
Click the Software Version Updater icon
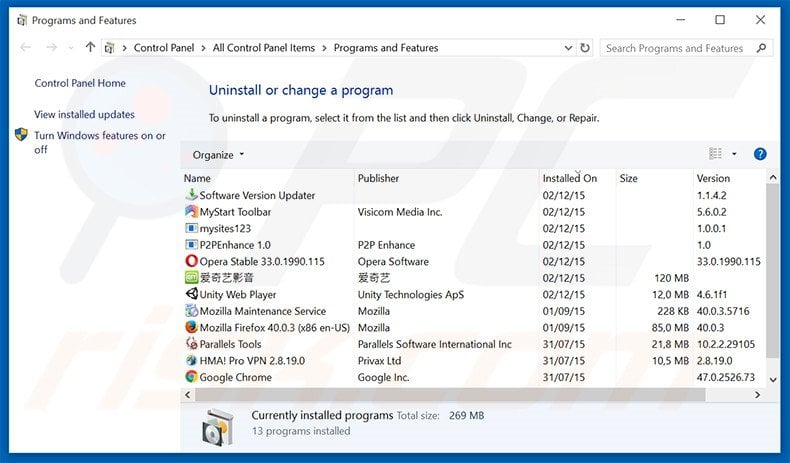(x=191, y=194)
